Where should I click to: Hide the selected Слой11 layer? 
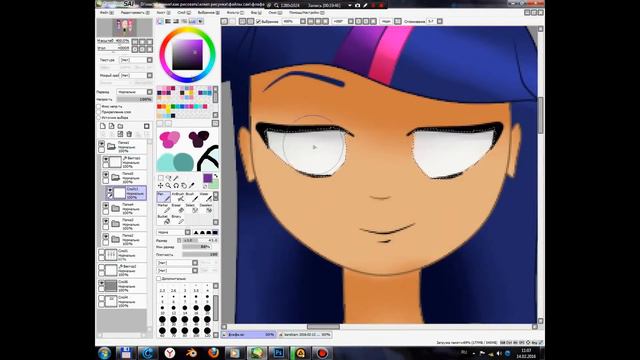[110, 190]
